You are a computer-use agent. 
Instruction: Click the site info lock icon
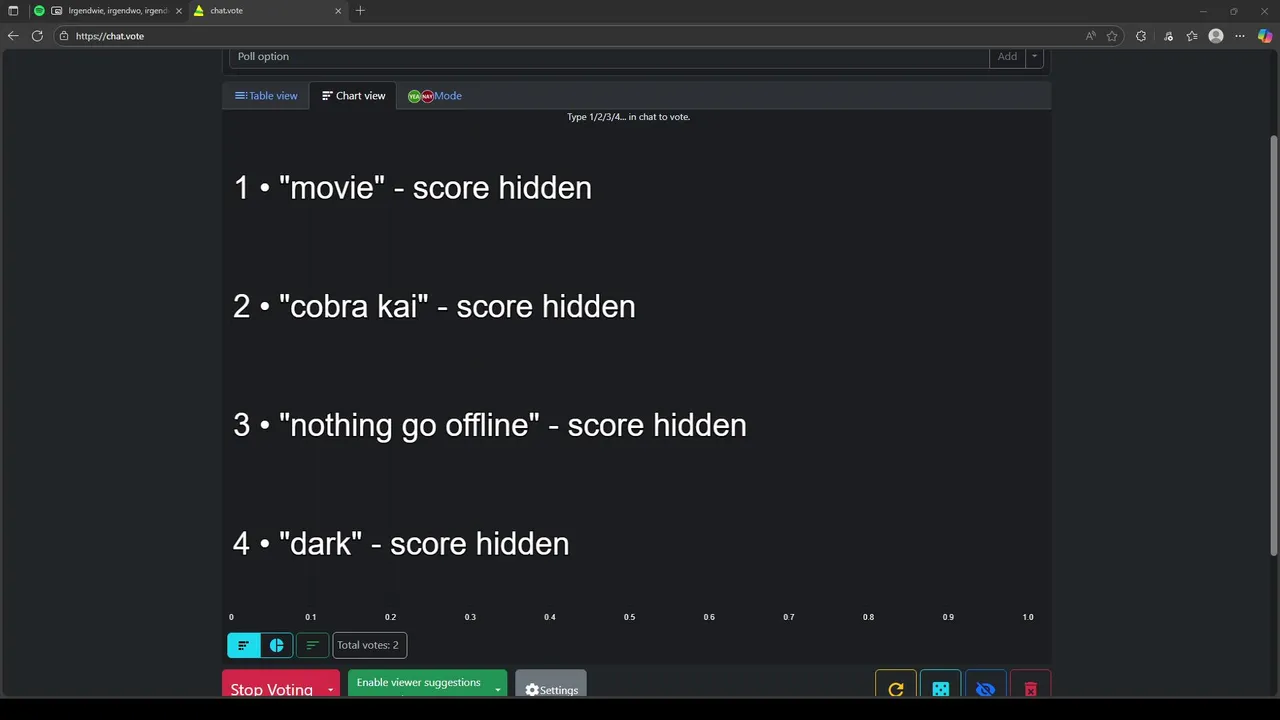pos(64,36)
